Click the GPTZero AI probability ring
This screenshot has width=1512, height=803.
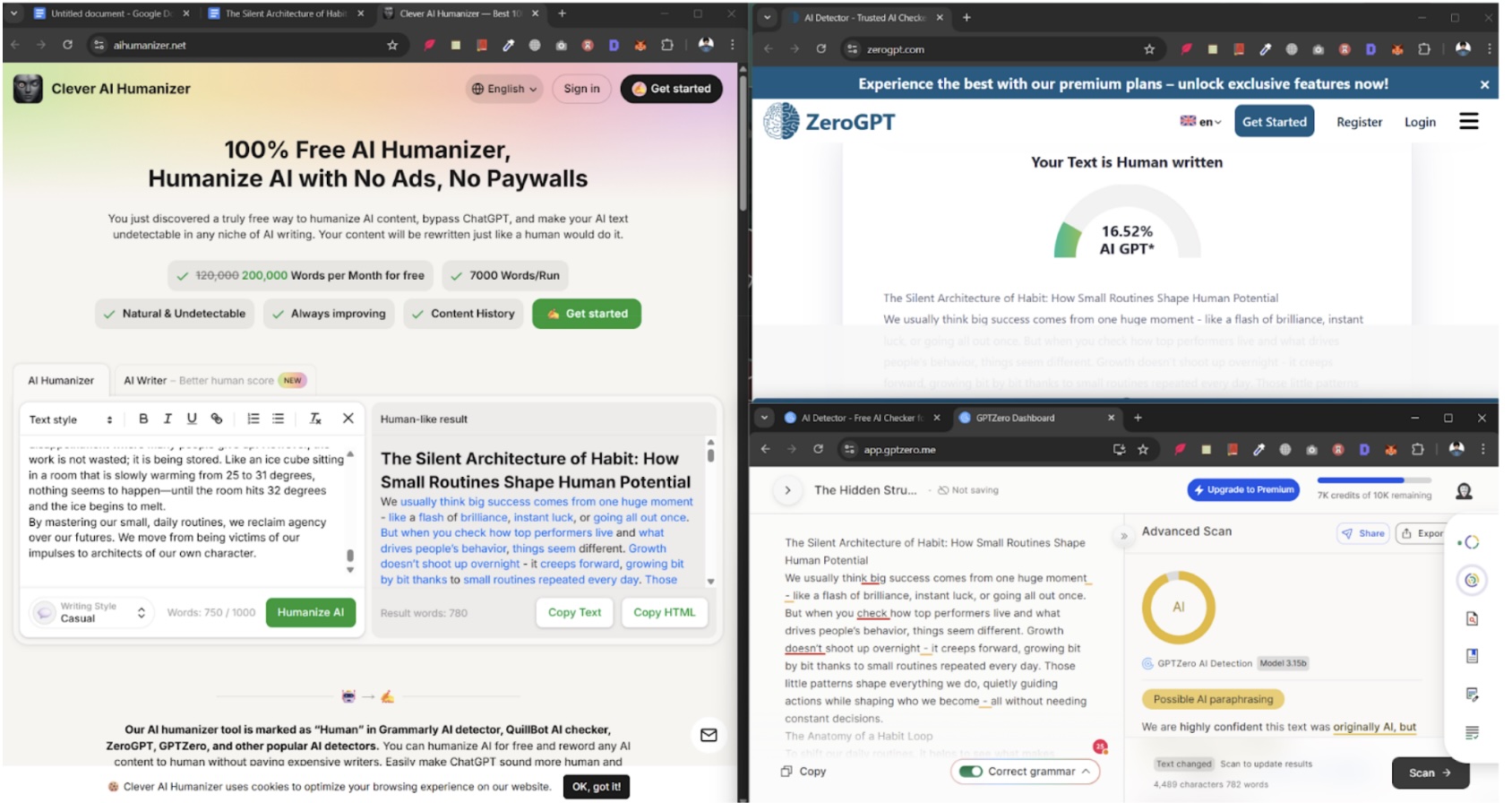pos(1179,607)
